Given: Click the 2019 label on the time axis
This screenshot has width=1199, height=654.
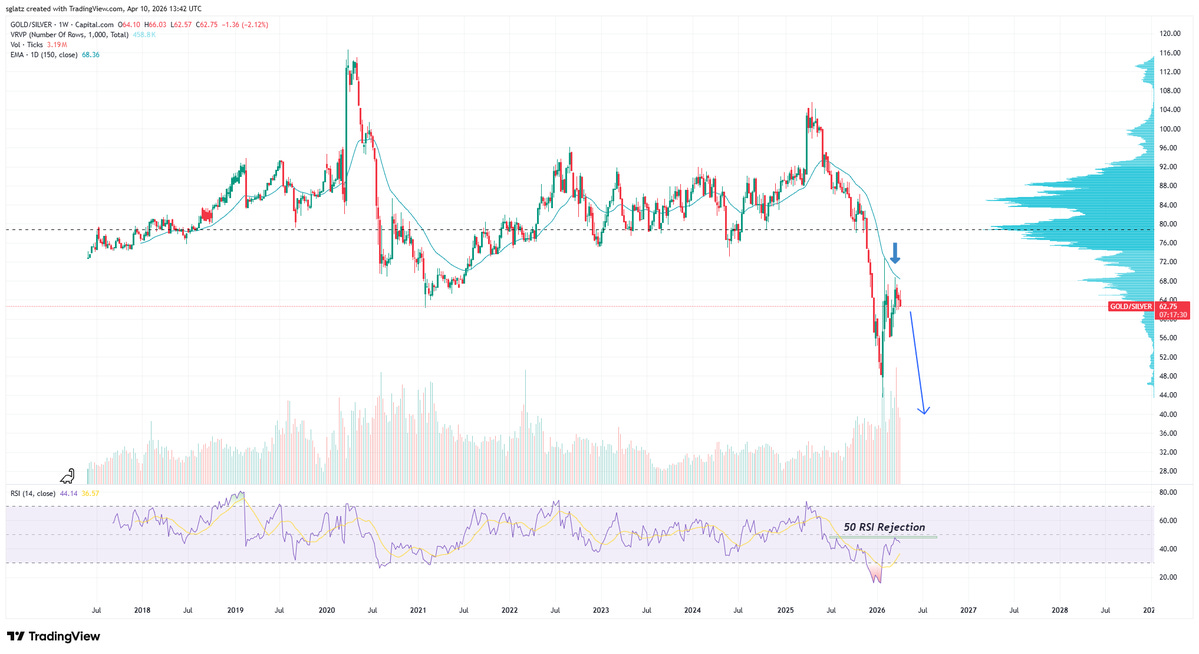Looking at the screenshot, I should pos(236,610).
